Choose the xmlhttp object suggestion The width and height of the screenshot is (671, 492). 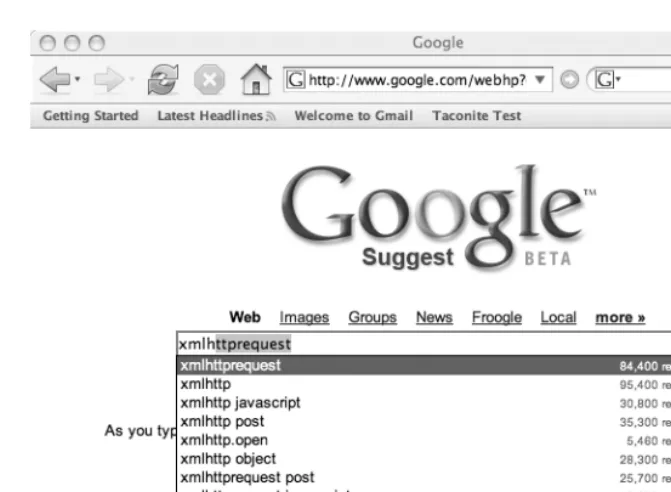tap(424, 459)
